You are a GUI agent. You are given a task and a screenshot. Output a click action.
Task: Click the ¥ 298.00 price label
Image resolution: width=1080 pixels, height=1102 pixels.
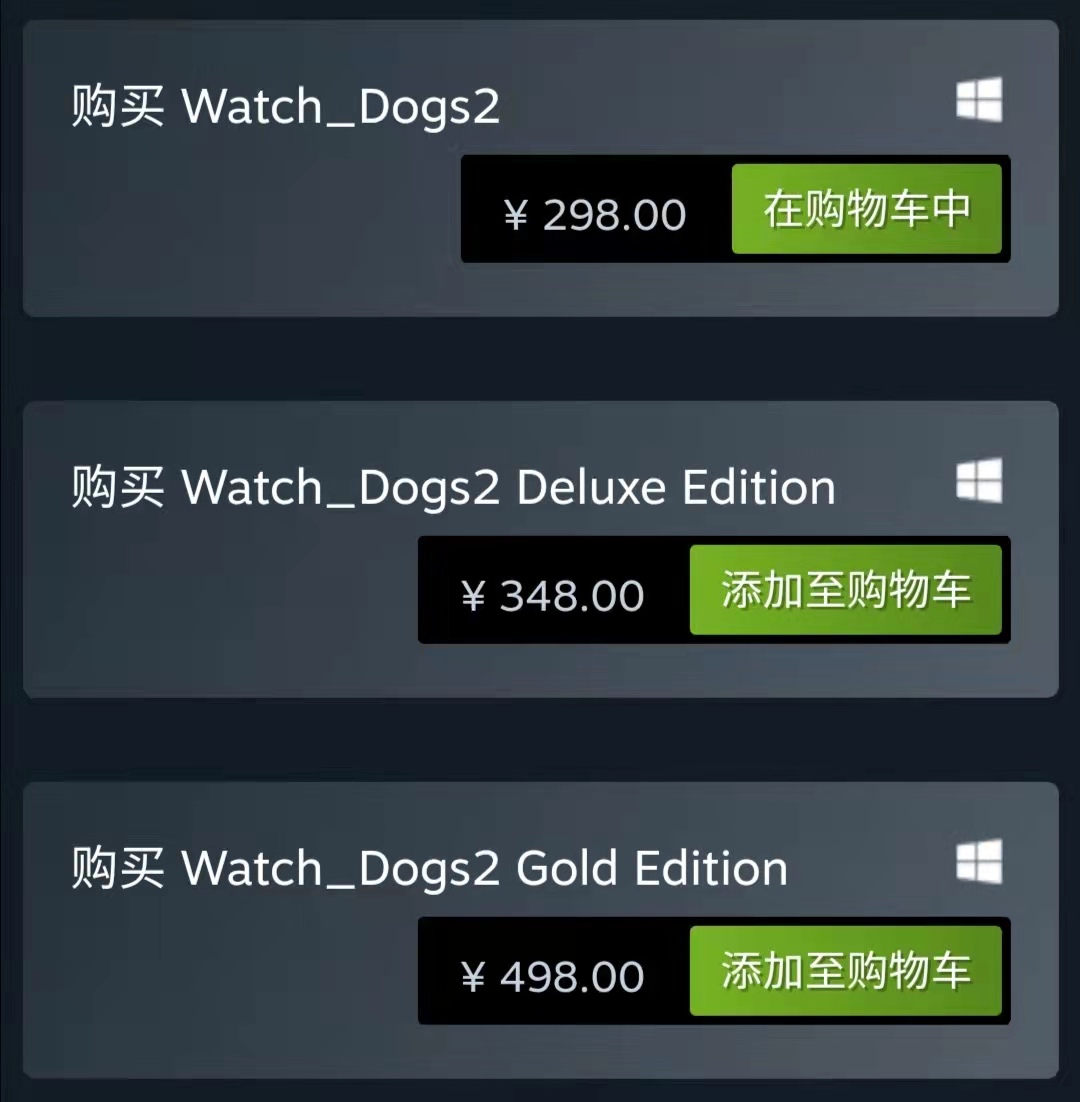[594, 214]
